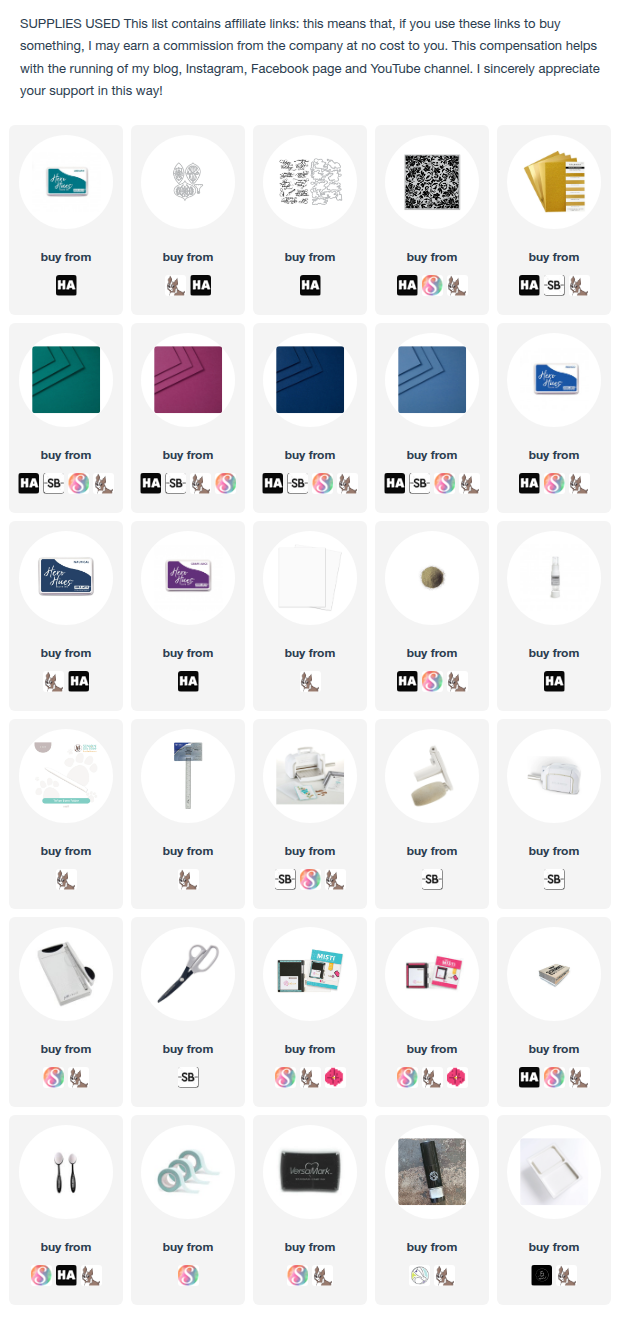
Task: Click the dog icon under the T-square ruler
Action: click(x=188, y=879)
